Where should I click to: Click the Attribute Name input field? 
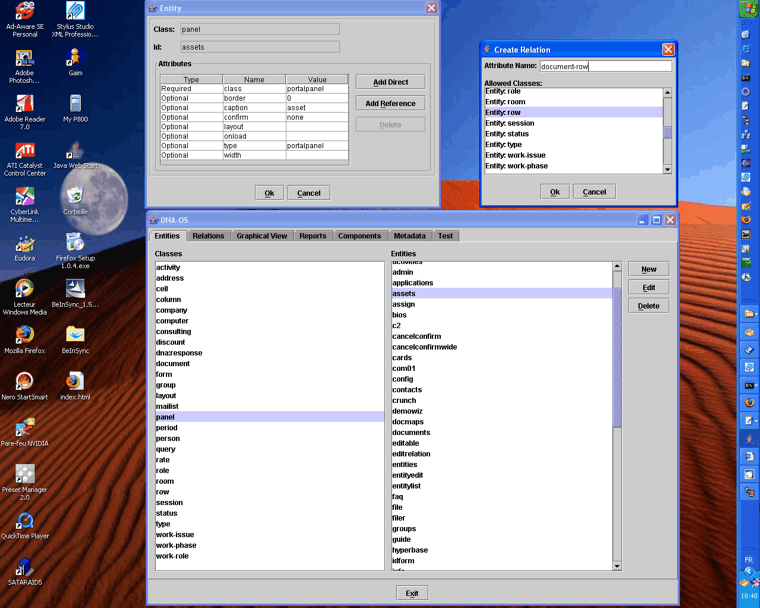click(606, 66)
